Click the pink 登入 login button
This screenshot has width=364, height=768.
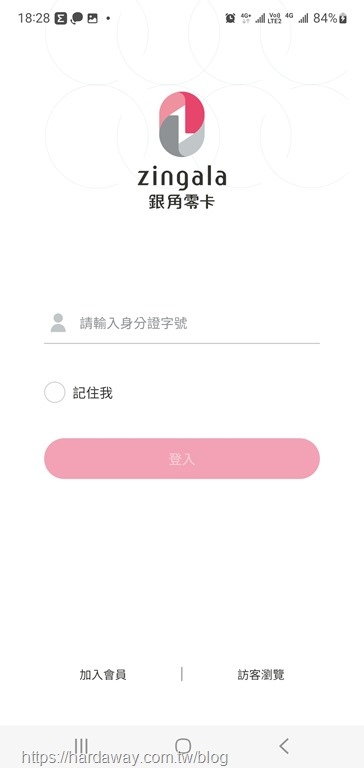point(182,458)
